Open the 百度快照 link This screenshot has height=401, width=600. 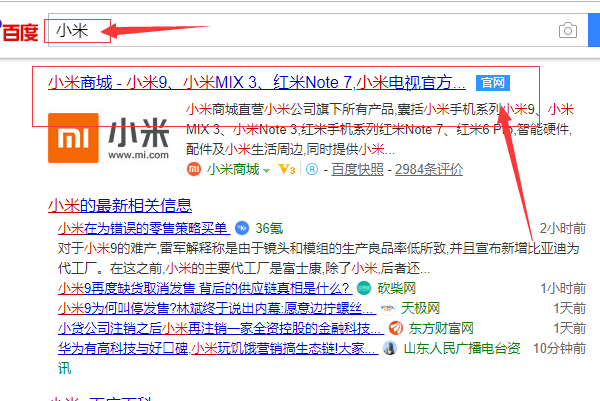(x=357, y=169)
